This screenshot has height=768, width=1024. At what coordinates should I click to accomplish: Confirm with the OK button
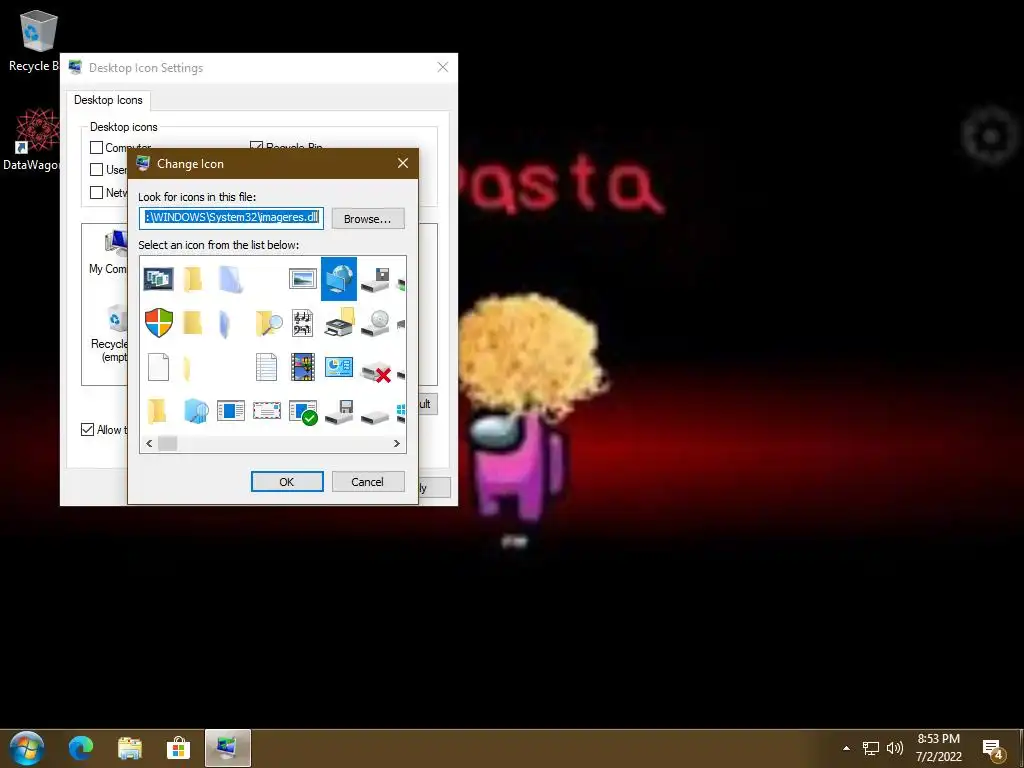pyautogui.click(x=287, y=482)
